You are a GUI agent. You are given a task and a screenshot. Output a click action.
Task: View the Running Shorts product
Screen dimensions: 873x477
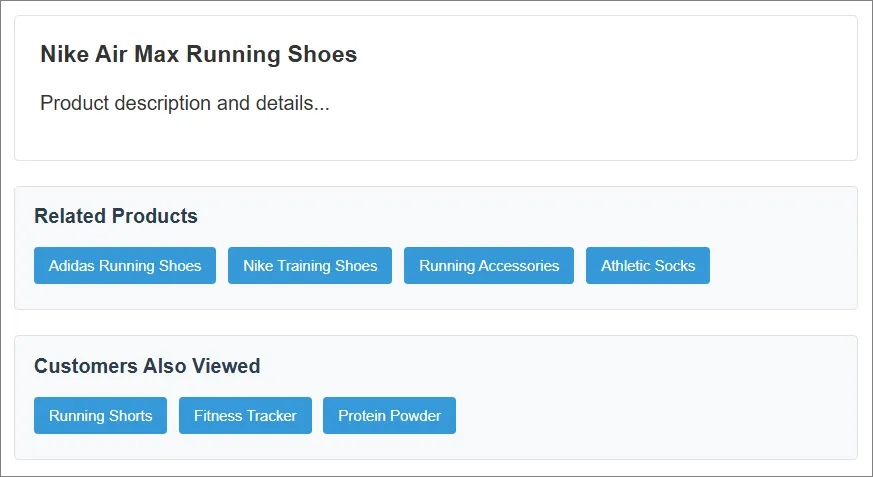click(100, 416)
